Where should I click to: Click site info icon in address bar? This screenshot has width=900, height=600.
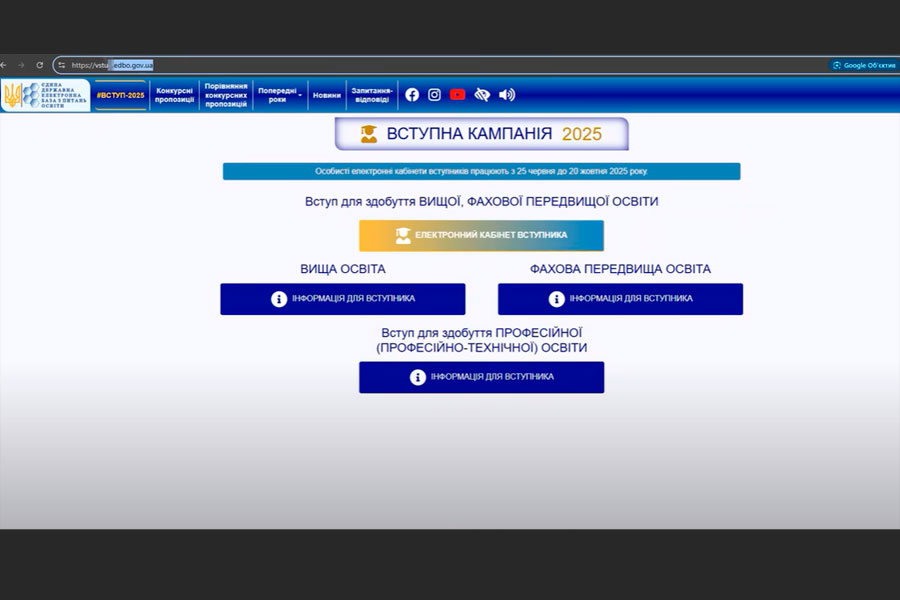click(62, 65)
